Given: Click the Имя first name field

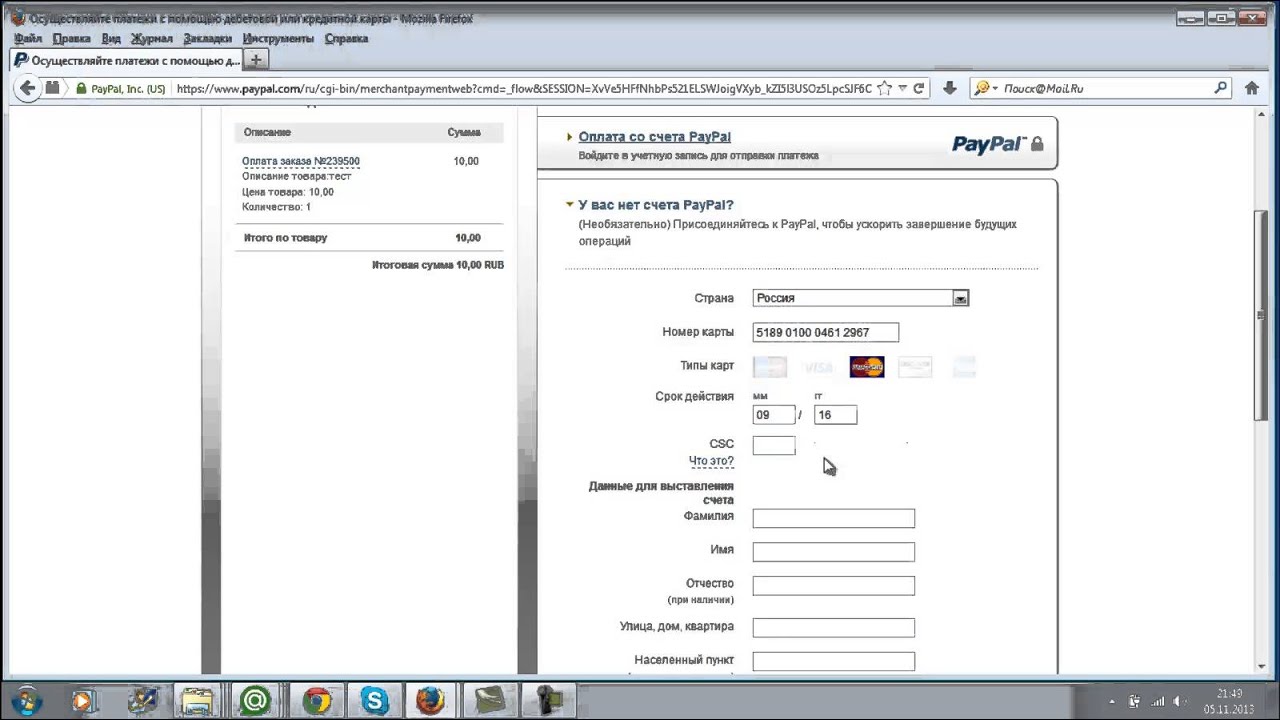Looking at the screenshot, I should click(x=834, y=552).
